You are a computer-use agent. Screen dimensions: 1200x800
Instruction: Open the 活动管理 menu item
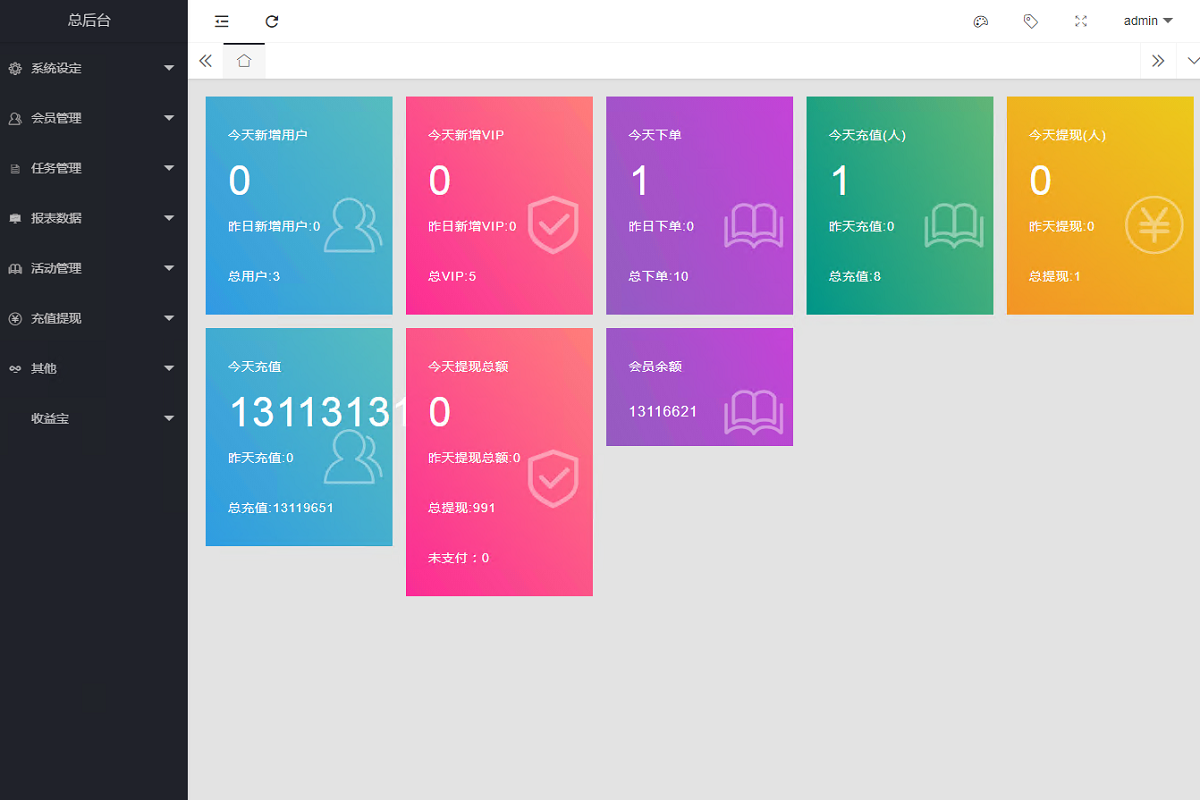(93, 268)
